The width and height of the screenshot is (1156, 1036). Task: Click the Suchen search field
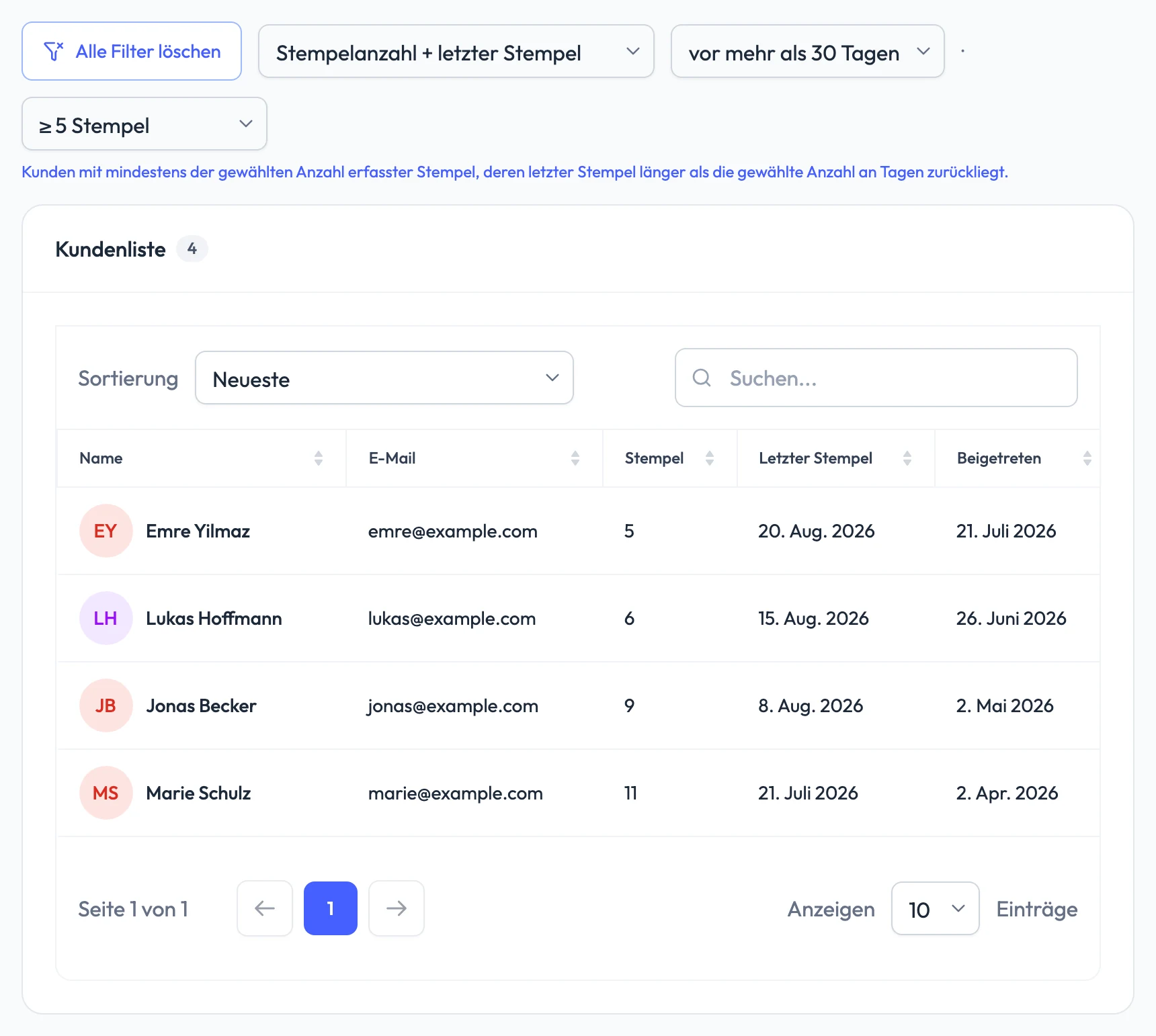[x=876, y=378]
